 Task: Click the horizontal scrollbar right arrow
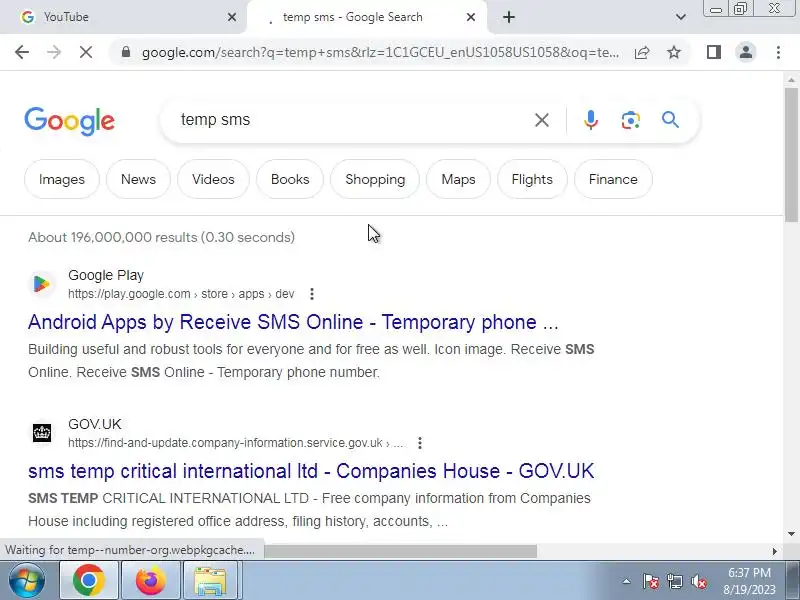[775, 551]
